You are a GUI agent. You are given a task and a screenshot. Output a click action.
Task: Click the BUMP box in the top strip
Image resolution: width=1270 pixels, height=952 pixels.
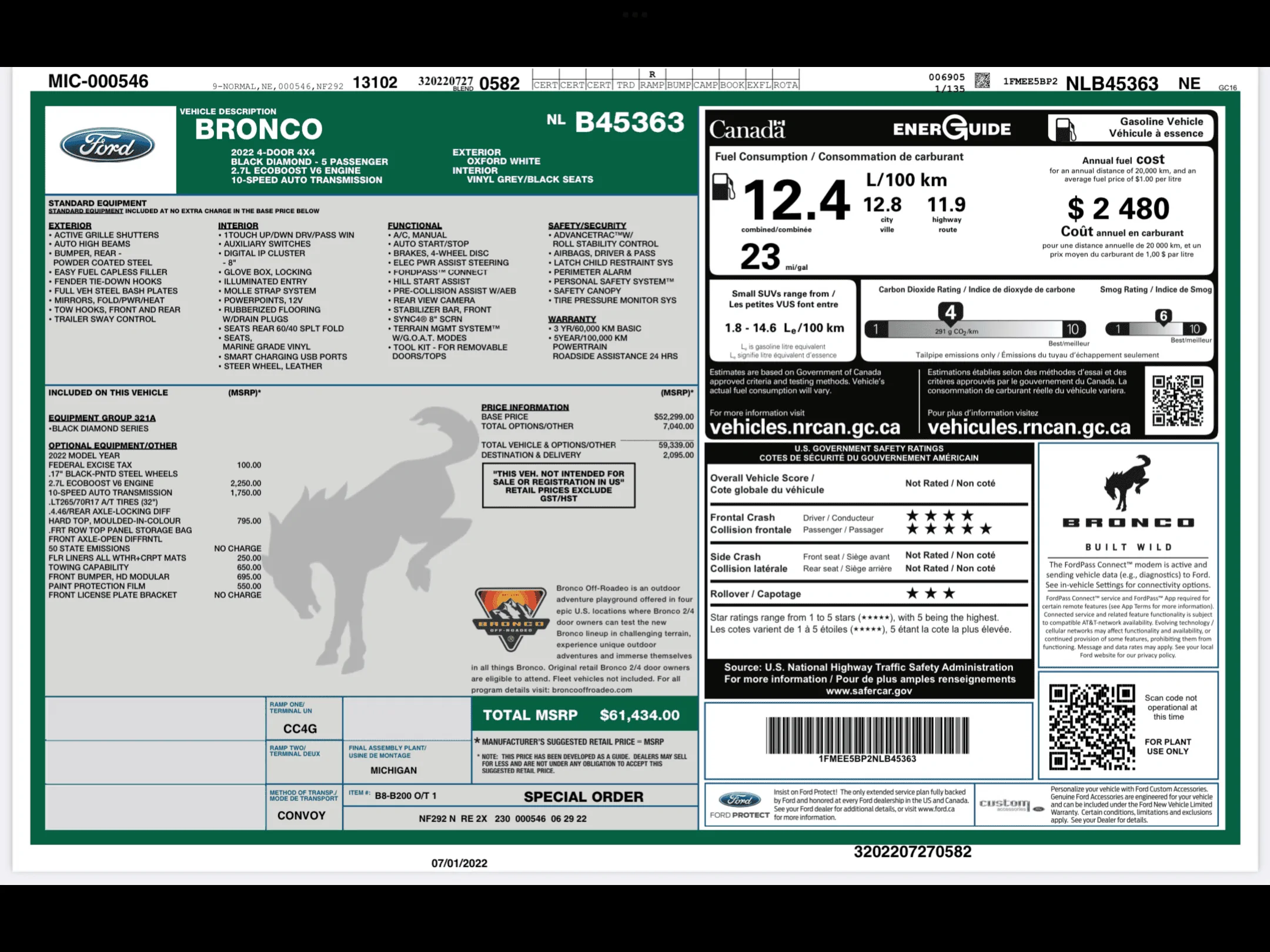coord(679,85)
